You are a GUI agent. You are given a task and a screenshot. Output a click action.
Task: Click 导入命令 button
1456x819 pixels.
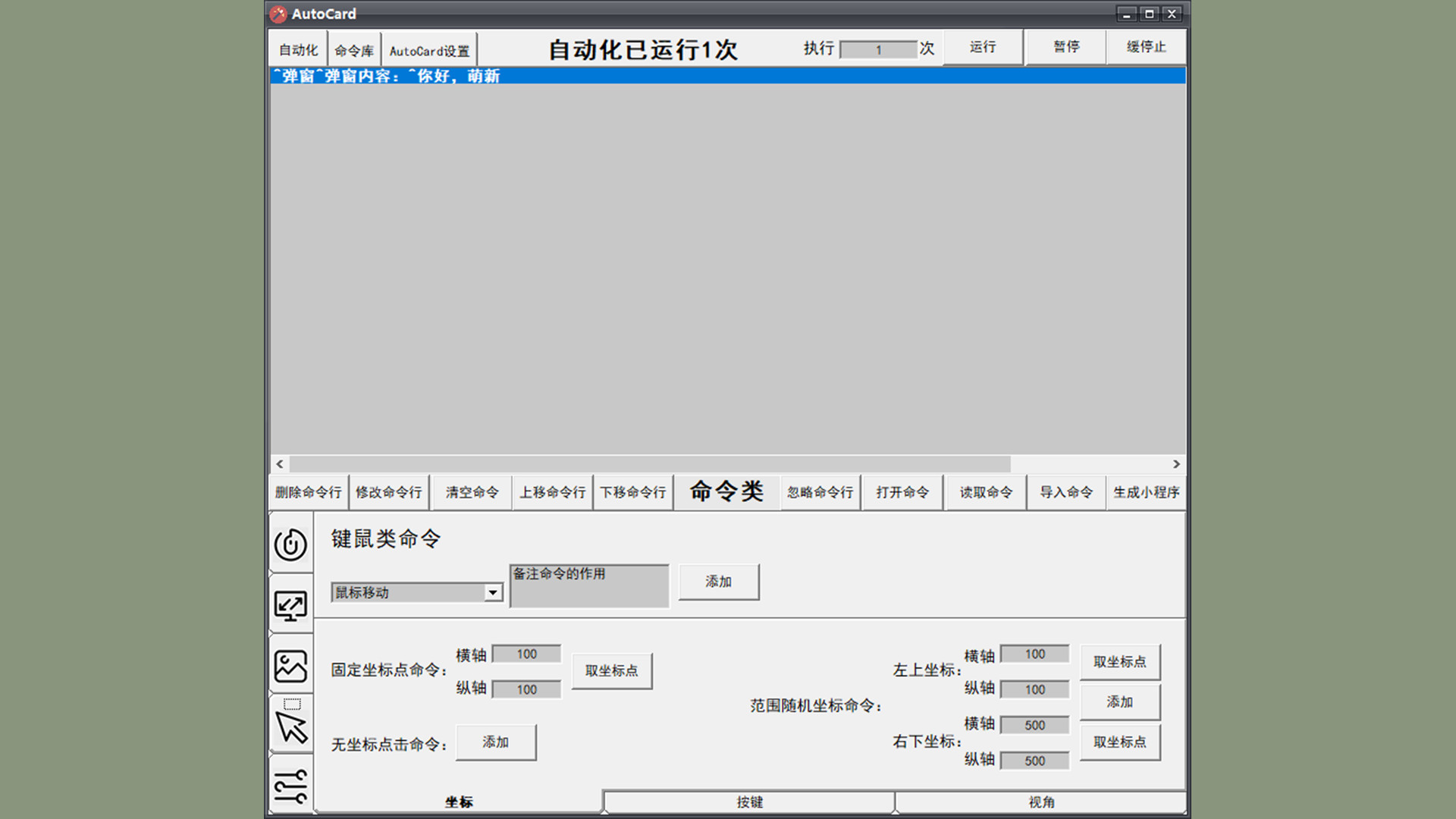(x=1066, y=492)
